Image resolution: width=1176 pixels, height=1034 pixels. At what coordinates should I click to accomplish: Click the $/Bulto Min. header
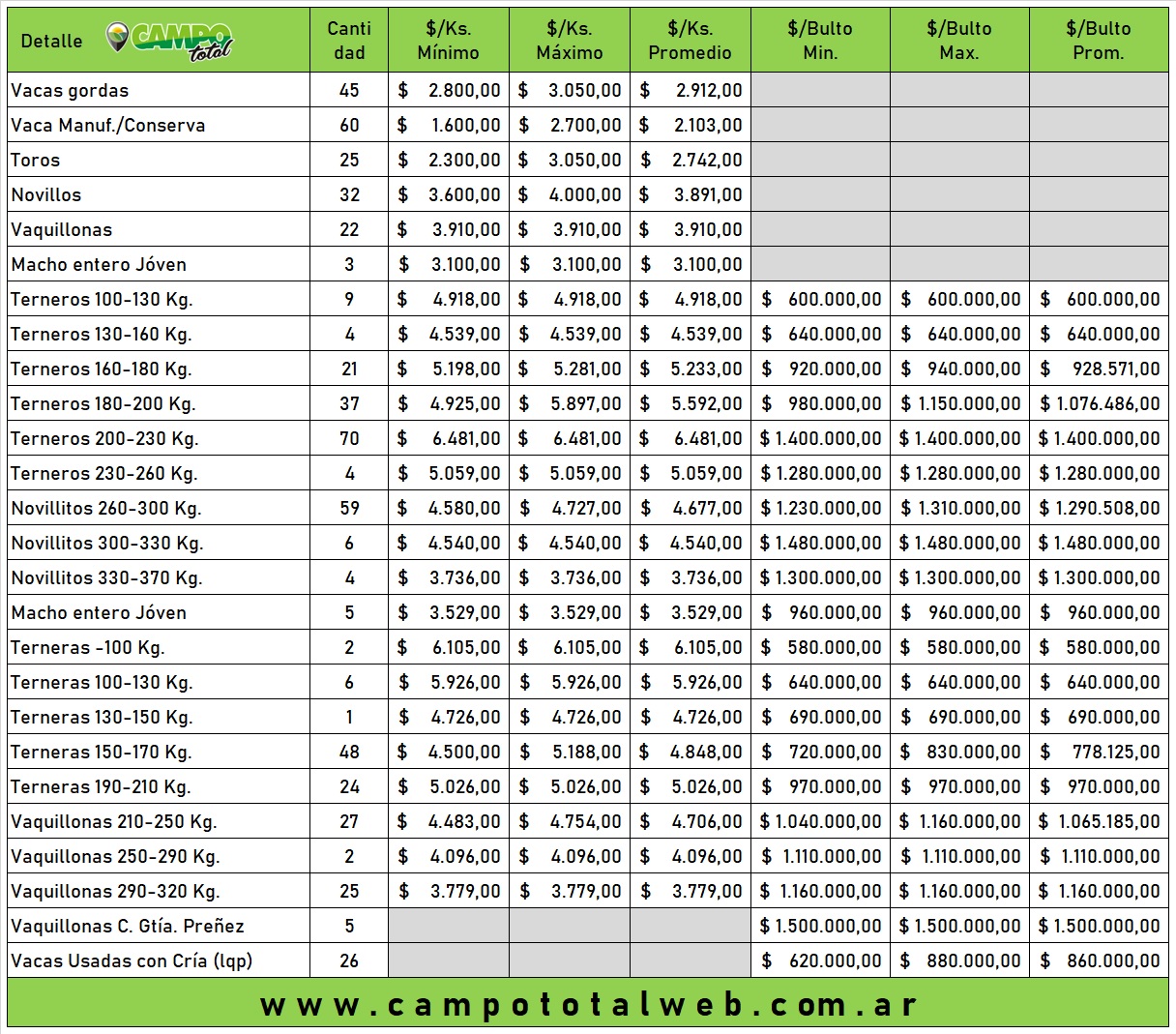pyautogui.click(x=820, y=41)
